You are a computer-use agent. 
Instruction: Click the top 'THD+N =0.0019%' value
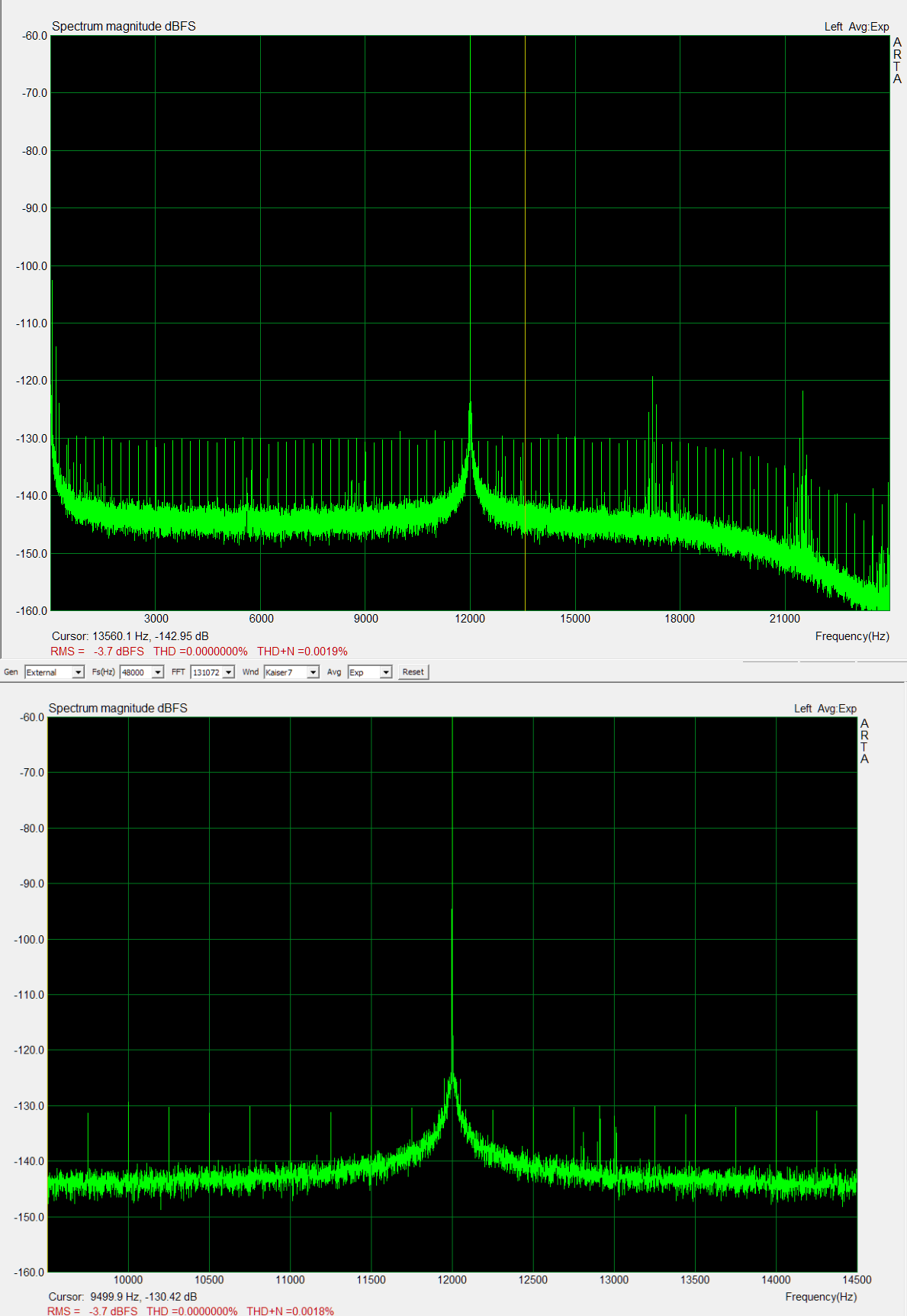point(302,652)
